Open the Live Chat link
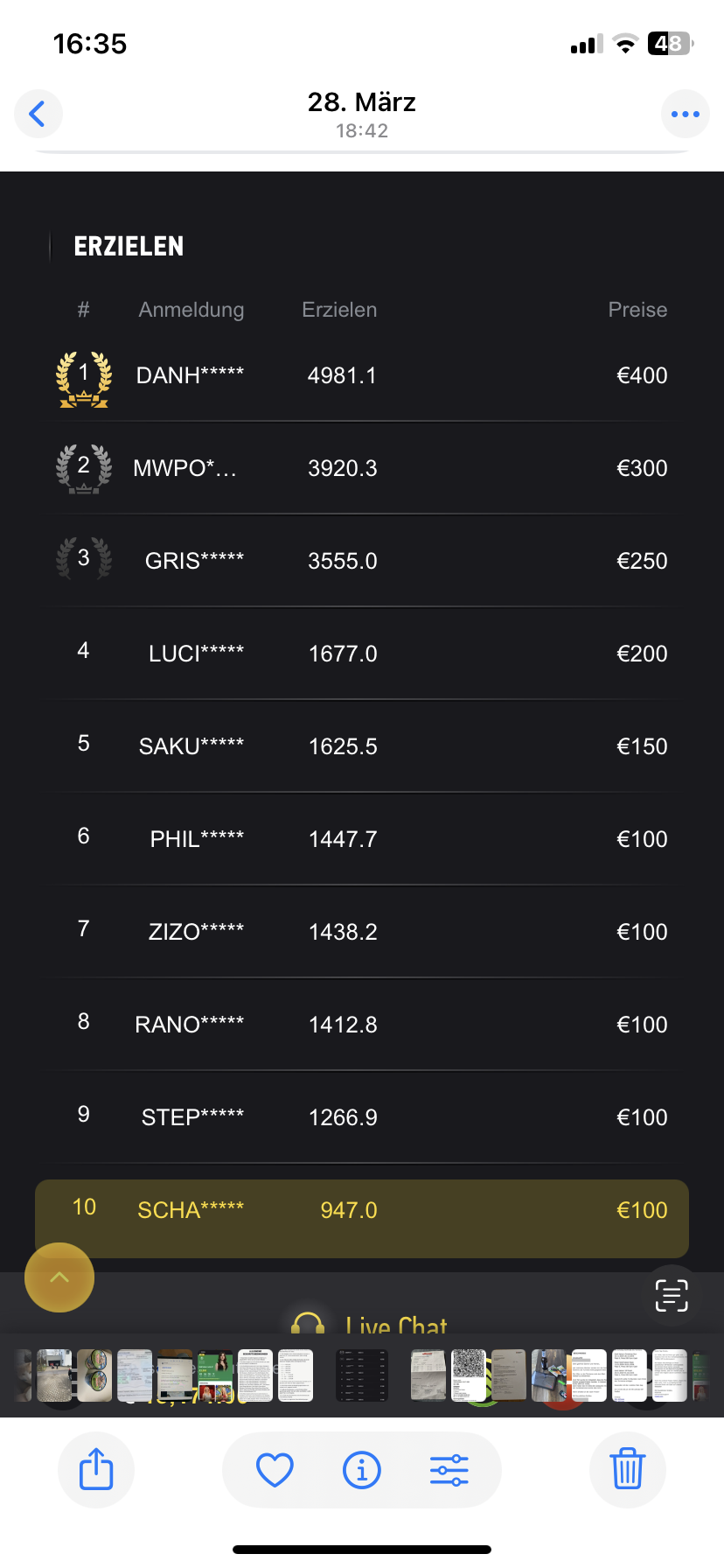 pyautogui.click(x=396, y=1326)
